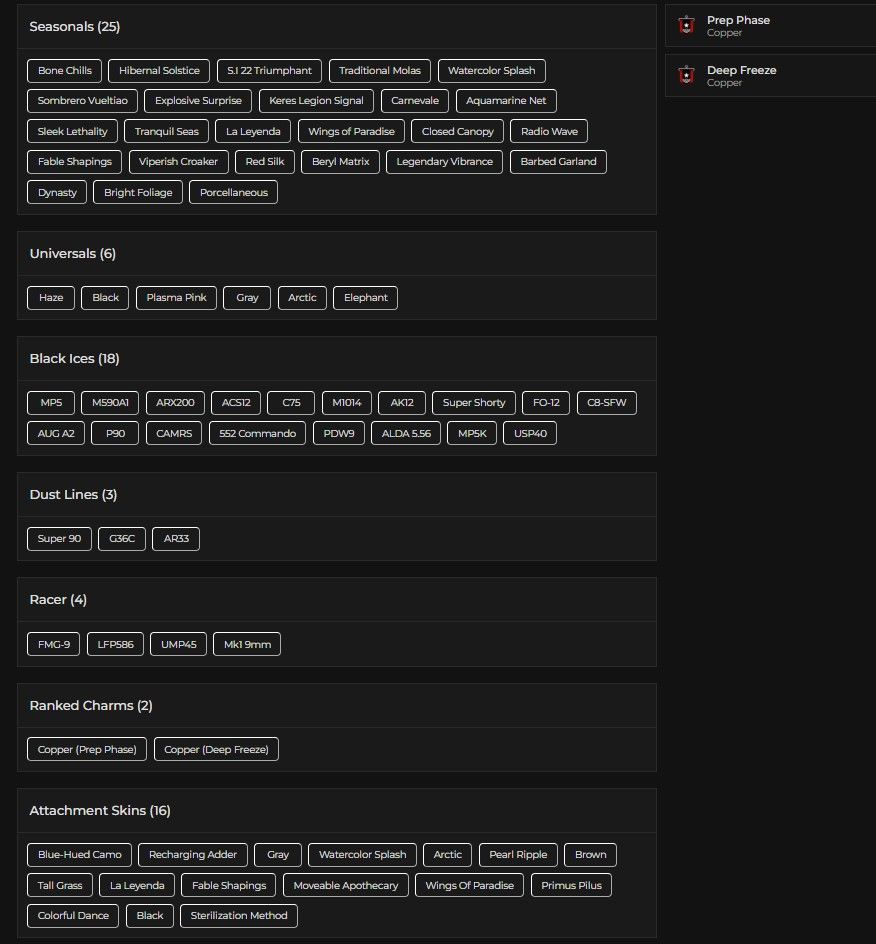
Task: Click the Deep Freeze copper charm icon
Action: click(x=686, y=76)
